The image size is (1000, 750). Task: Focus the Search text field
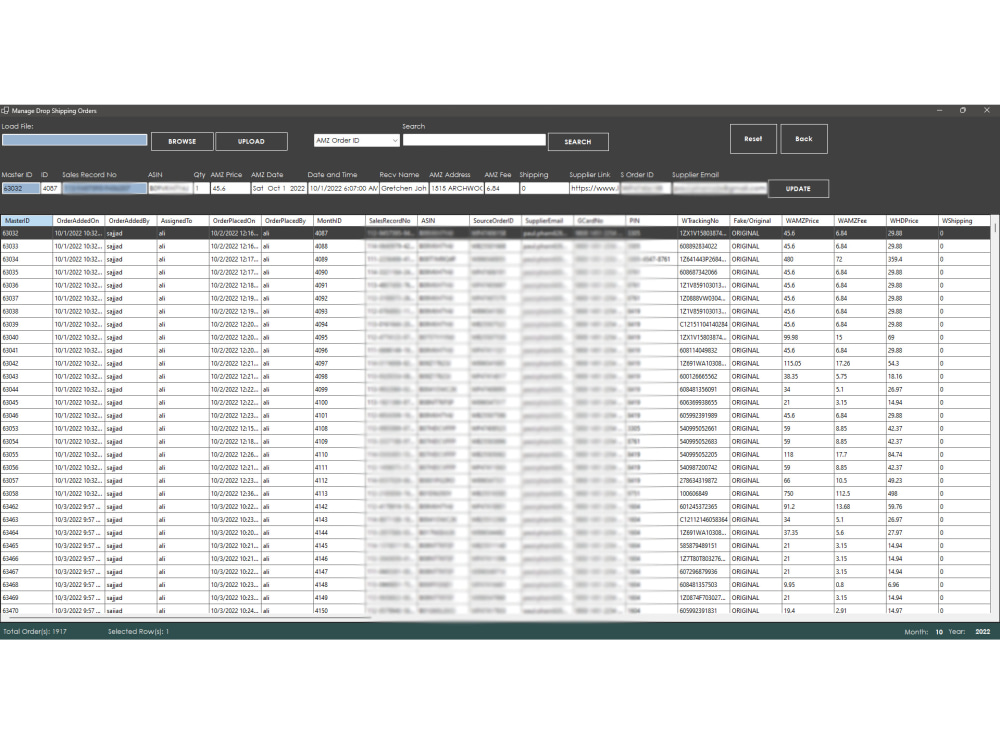point(474,140)
